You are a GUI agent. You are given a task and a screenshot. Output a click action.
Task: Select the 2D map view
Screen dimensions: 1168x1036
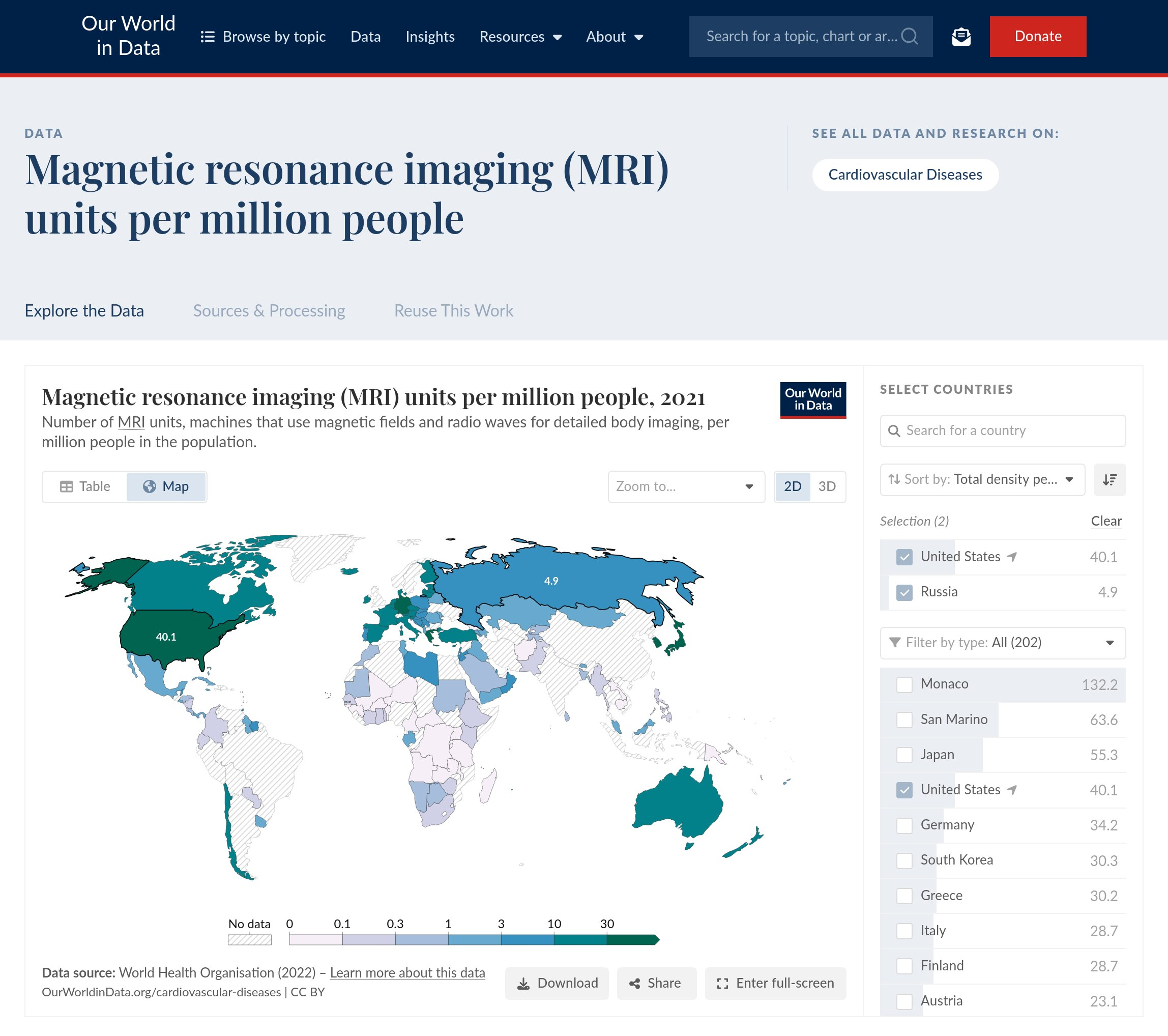tap(793, 486)
